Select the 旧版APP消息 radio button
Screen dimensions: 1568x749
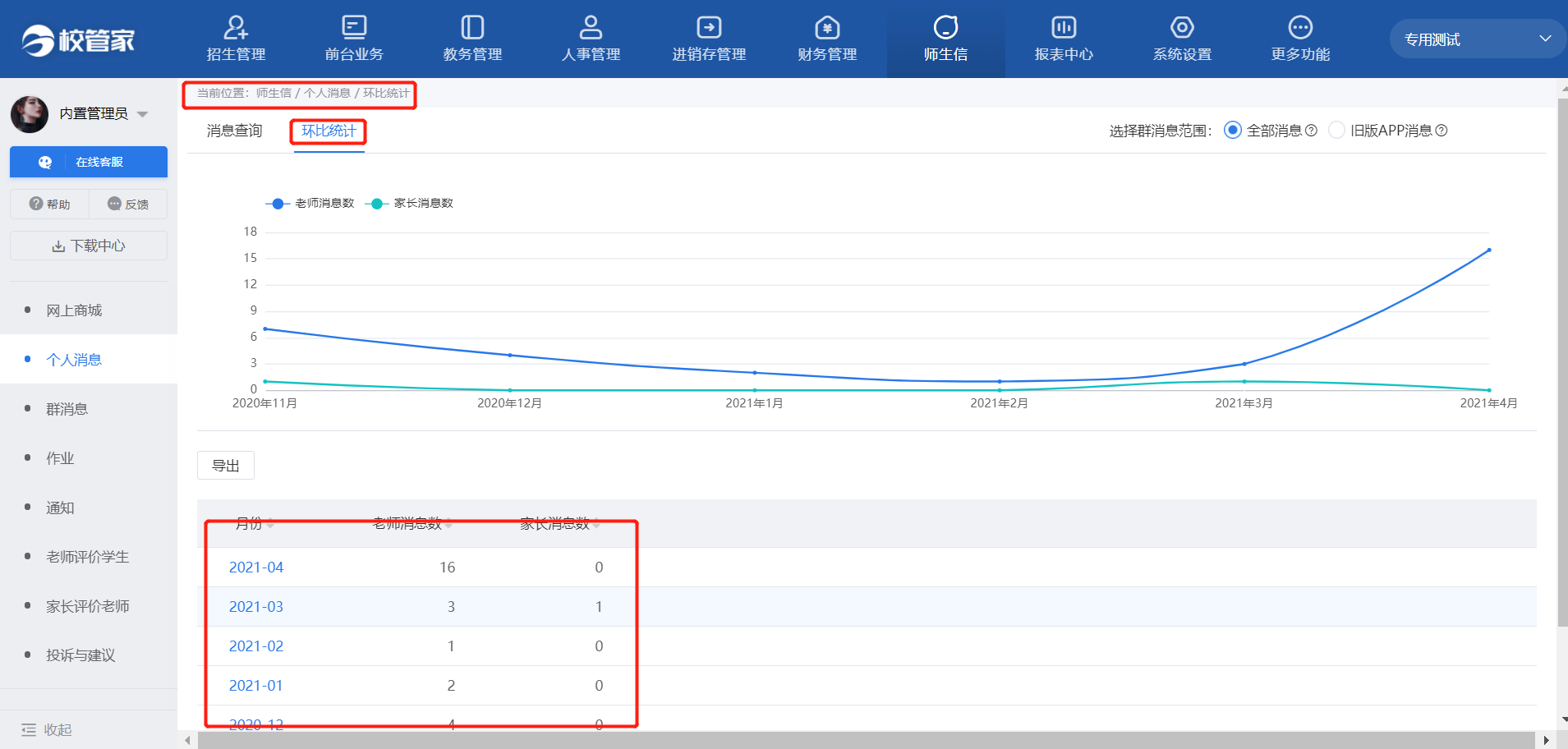tap(1336, 130)
